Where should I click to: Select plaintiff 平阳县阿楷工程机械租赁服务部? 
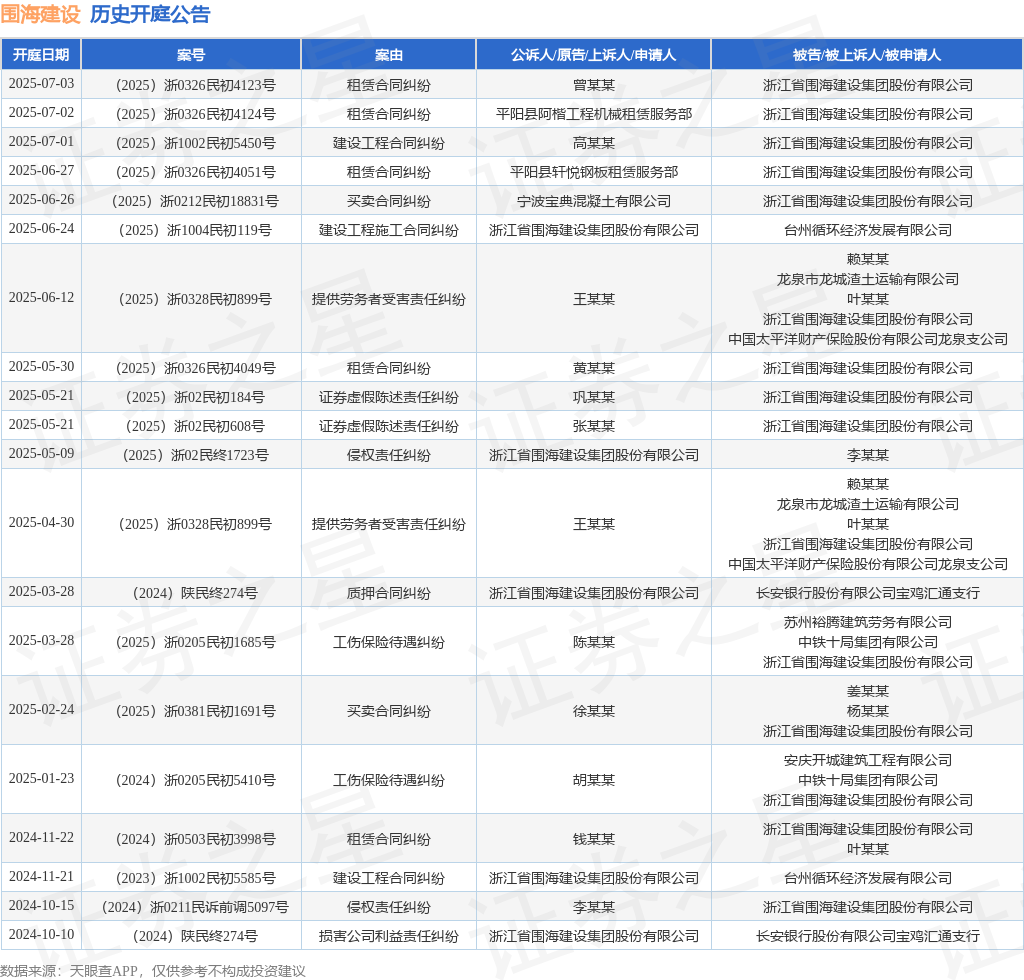[594, 114]
